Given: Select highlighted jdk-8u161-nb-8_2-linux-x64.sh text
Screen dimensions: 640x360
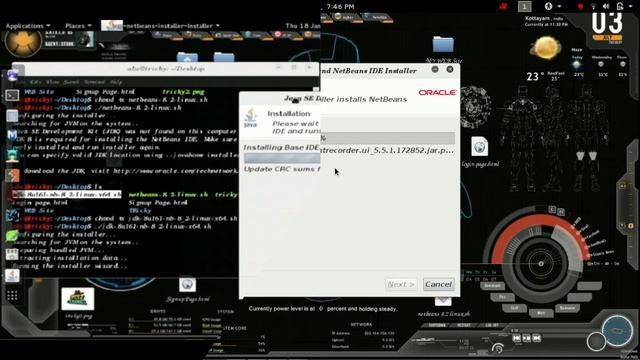Looking at the screenshot, I should coord(67,194).
